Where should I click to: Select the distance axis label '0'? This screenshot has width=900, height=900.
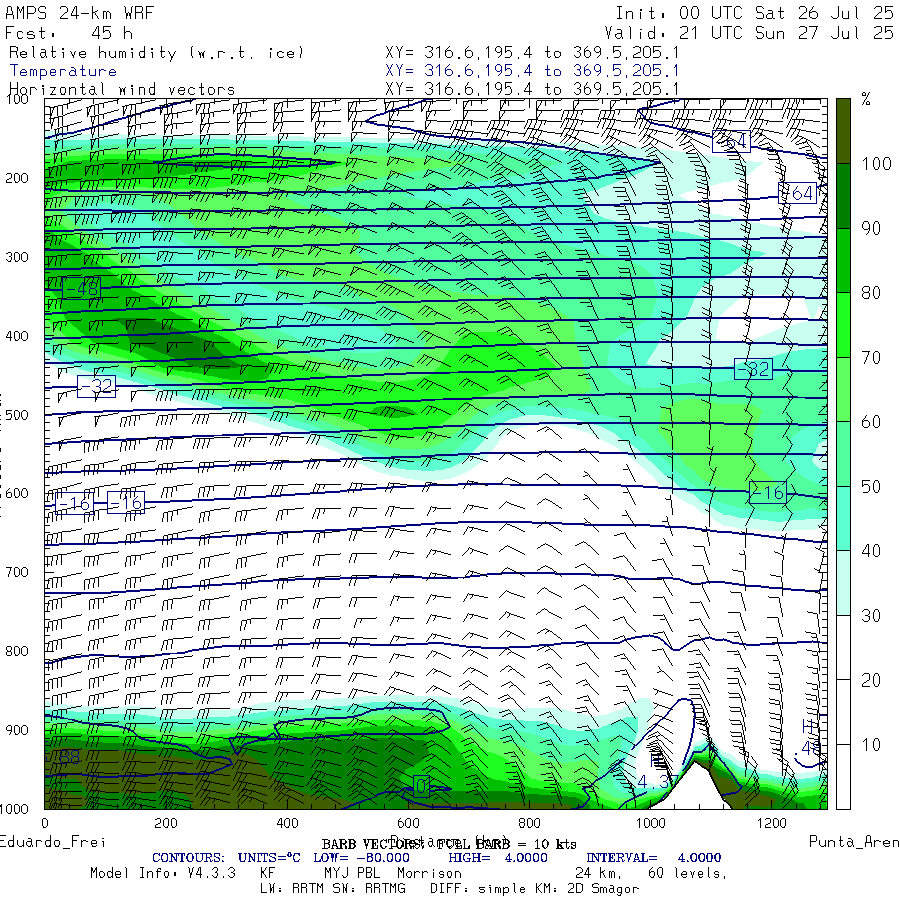(x=45, y=824)
